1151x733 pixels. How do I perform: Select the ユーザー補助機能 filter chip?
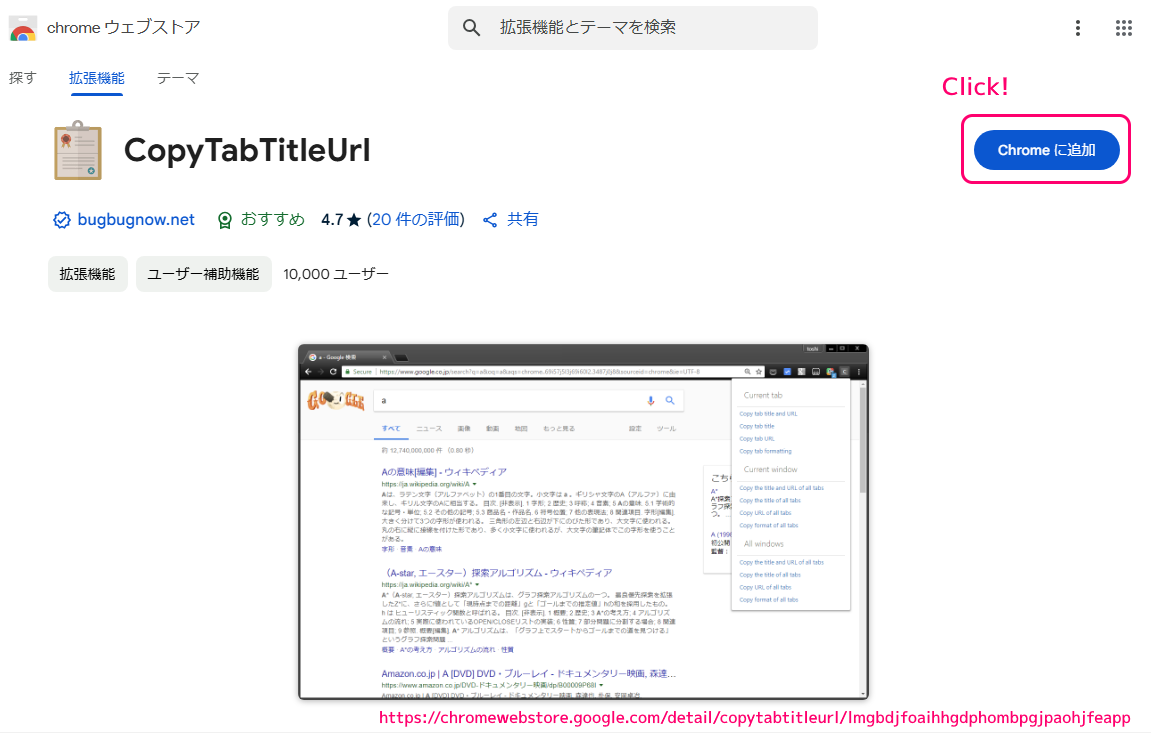[203, 273]
